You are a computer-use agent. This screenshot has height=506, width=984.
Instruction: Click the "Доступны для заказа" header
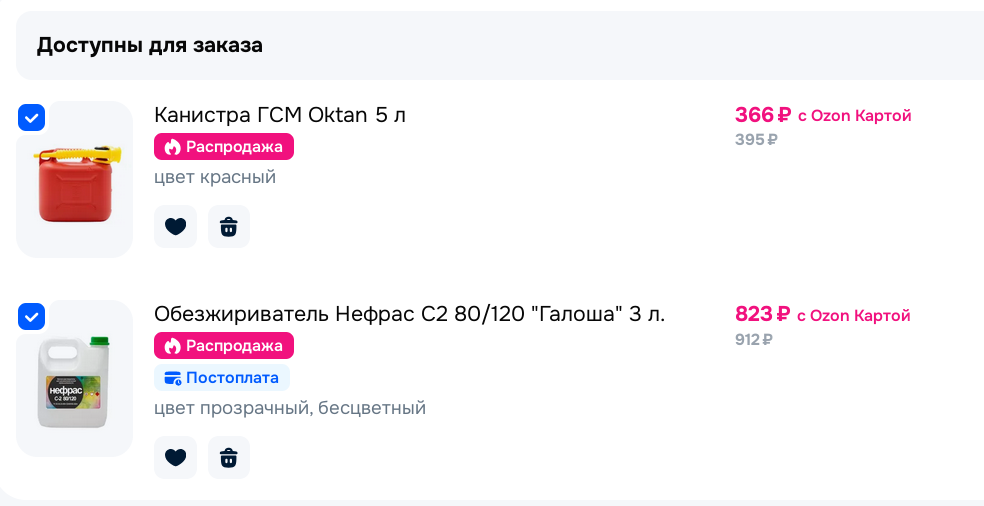(x=150, y=45)
